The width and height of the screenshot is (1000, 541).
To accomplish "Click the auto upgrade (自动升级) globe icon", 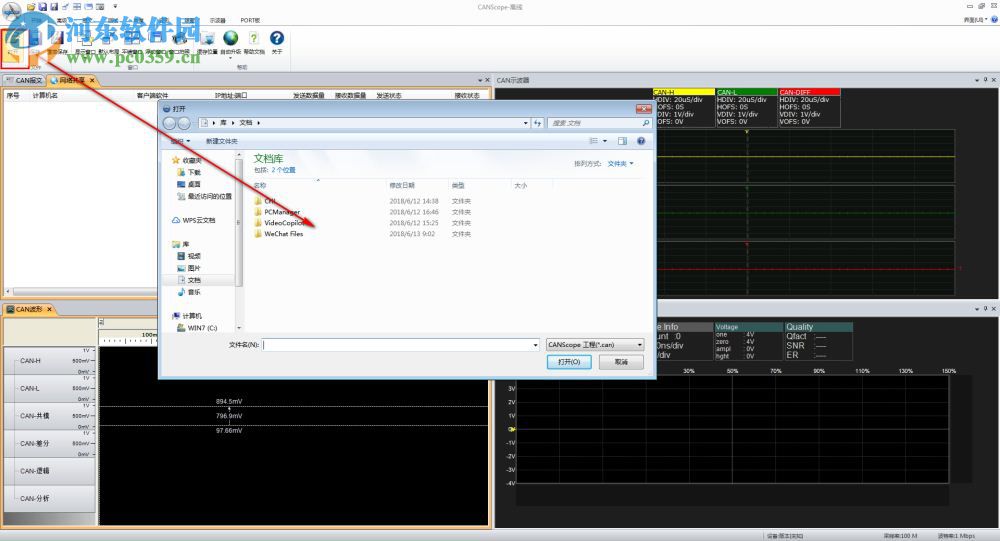I will click(x=231, y=40).
